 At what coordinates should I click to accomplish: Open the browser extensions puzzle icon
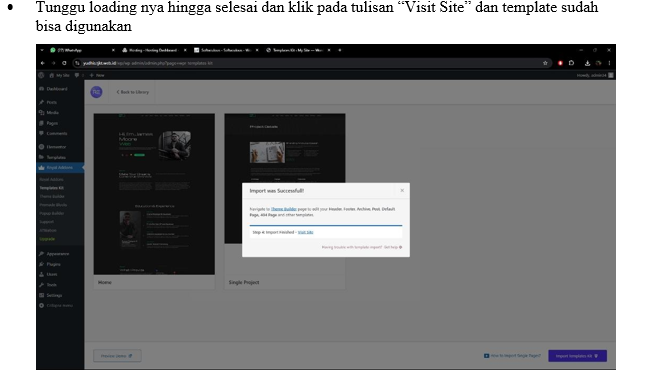[x=571, y=63]
